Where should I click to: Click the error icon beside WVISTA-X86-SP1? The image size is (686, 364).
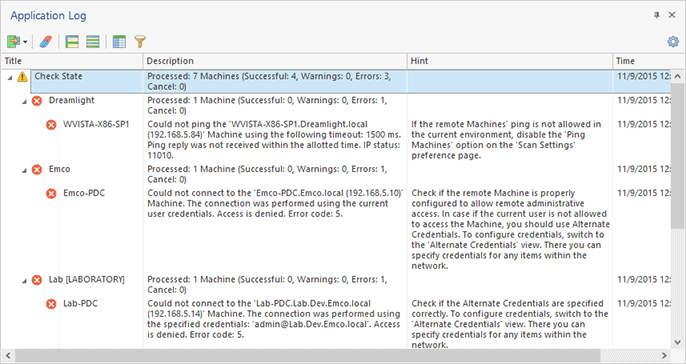point(51,125)
